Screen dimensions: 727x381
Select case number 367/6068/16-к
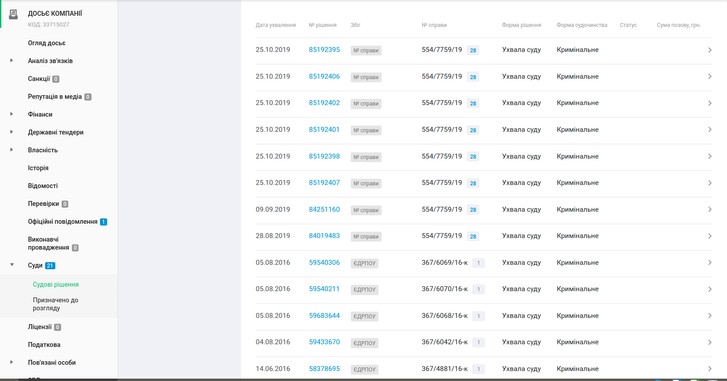point(445,316)
